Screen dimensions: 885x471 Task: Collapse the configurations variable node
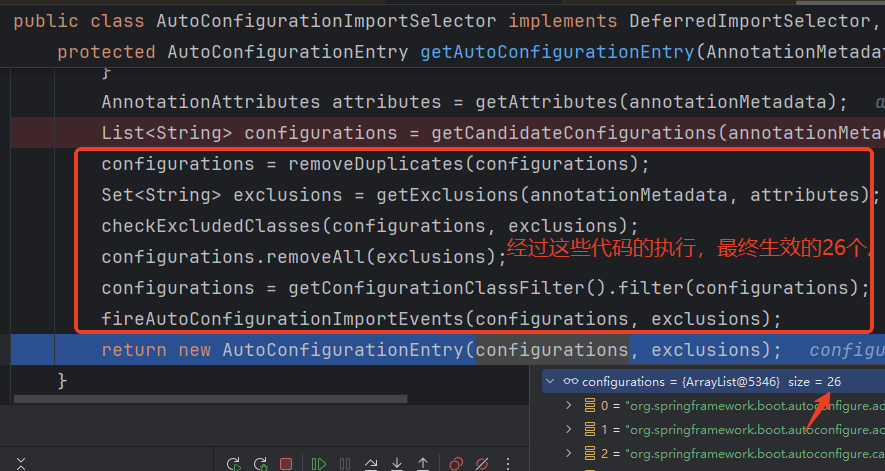point(549,382)
